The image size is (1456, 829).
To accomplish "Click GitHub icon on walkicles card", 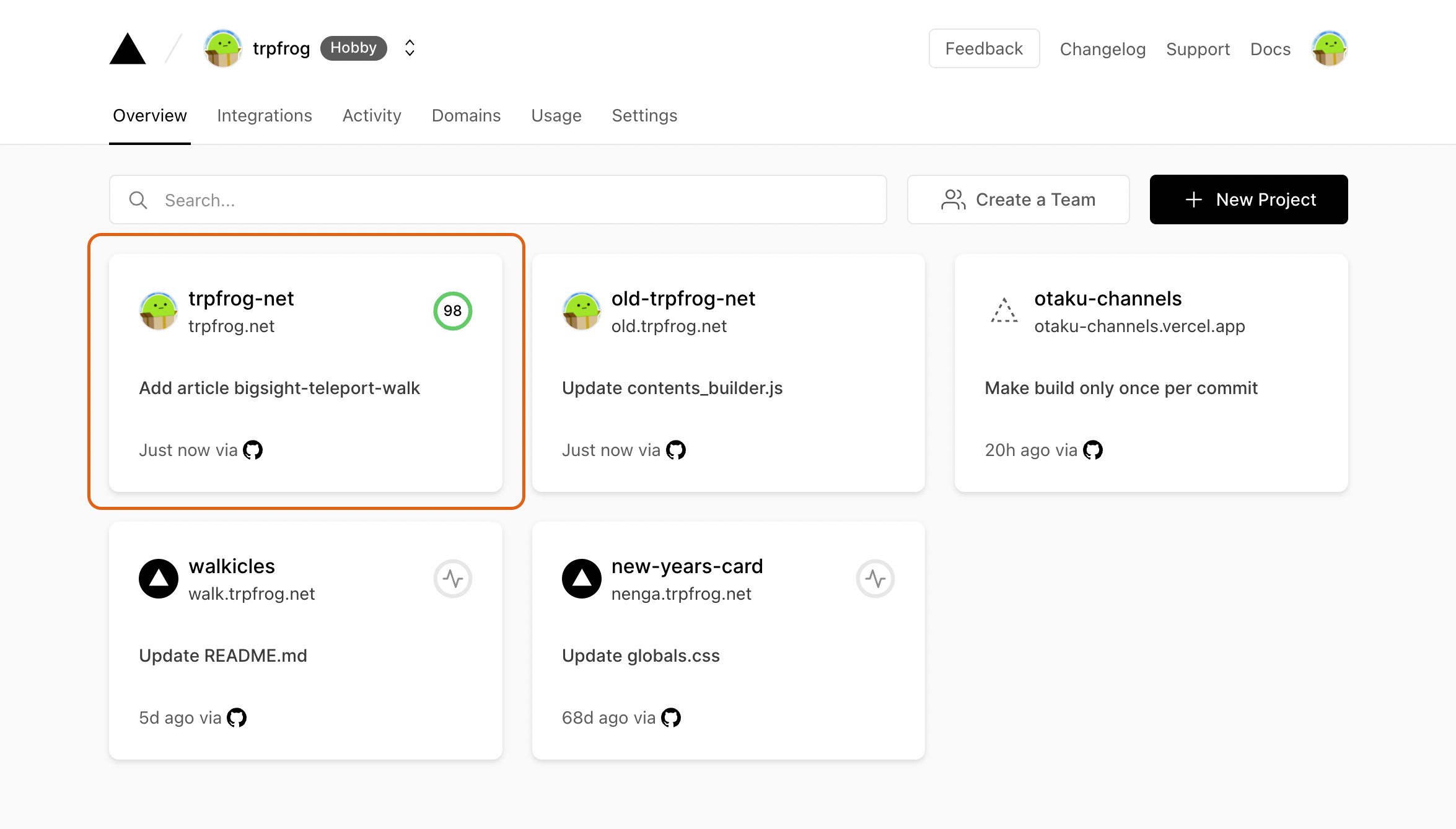I will (x=237, y=717).
